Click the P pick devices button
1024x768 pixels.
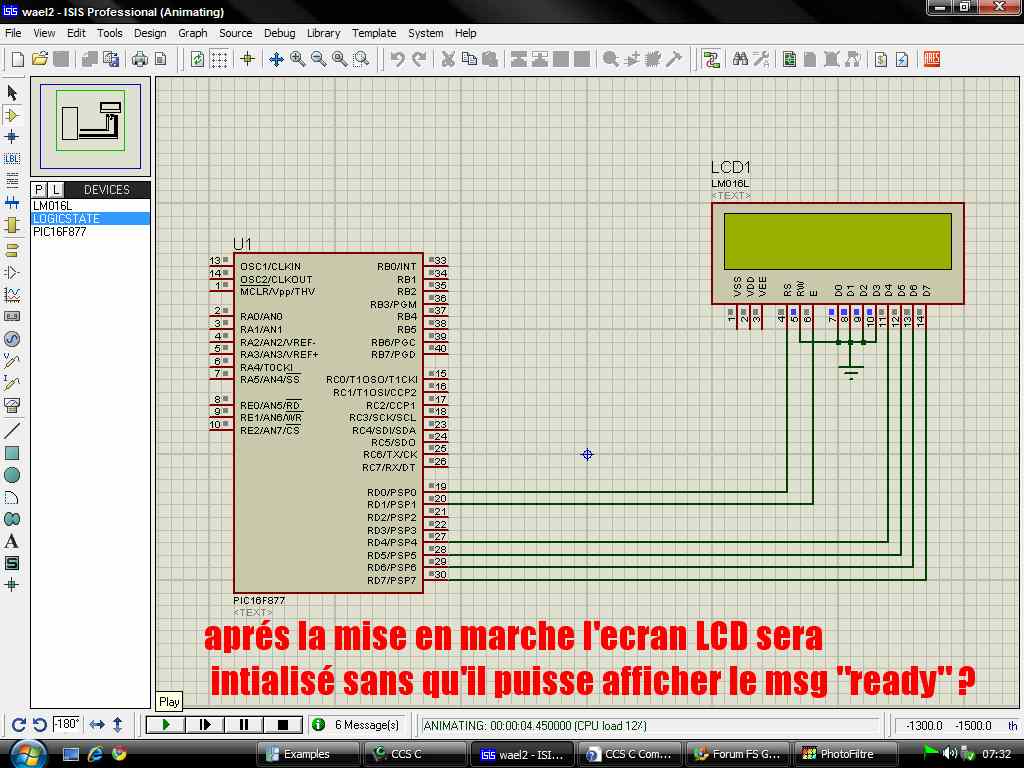point(39,189)
